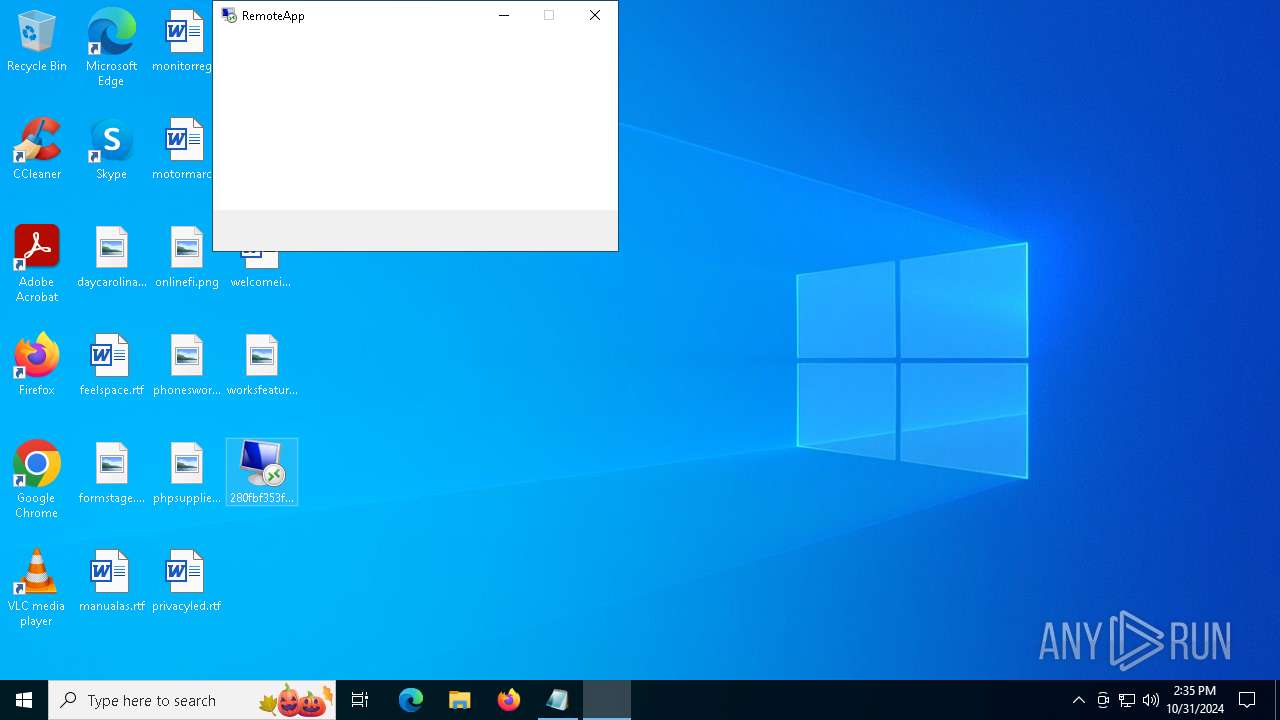Viewport: 1280px width, 720px height.
Task: Open the Action Center notifications icon
Action: tap(1247, 700)
